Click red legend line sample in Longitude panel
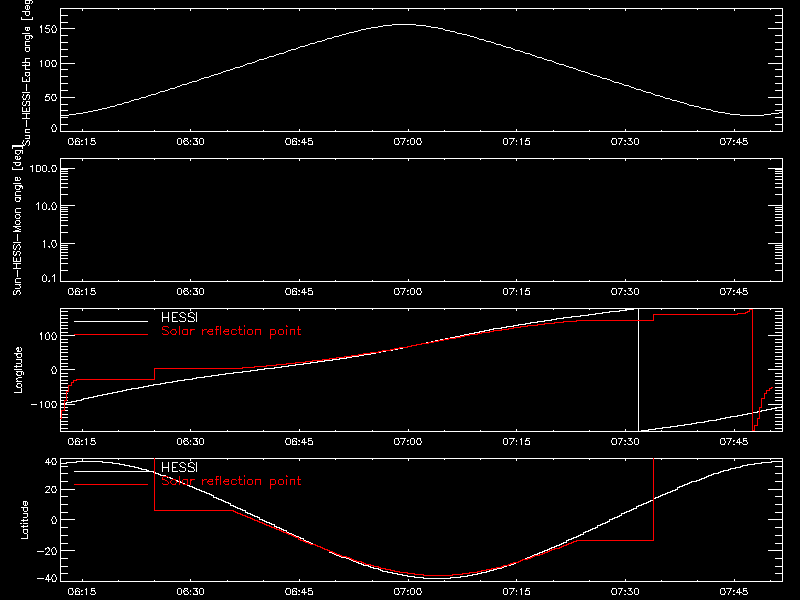The width and height of the screenshot is (800, 600). (111, 335)
